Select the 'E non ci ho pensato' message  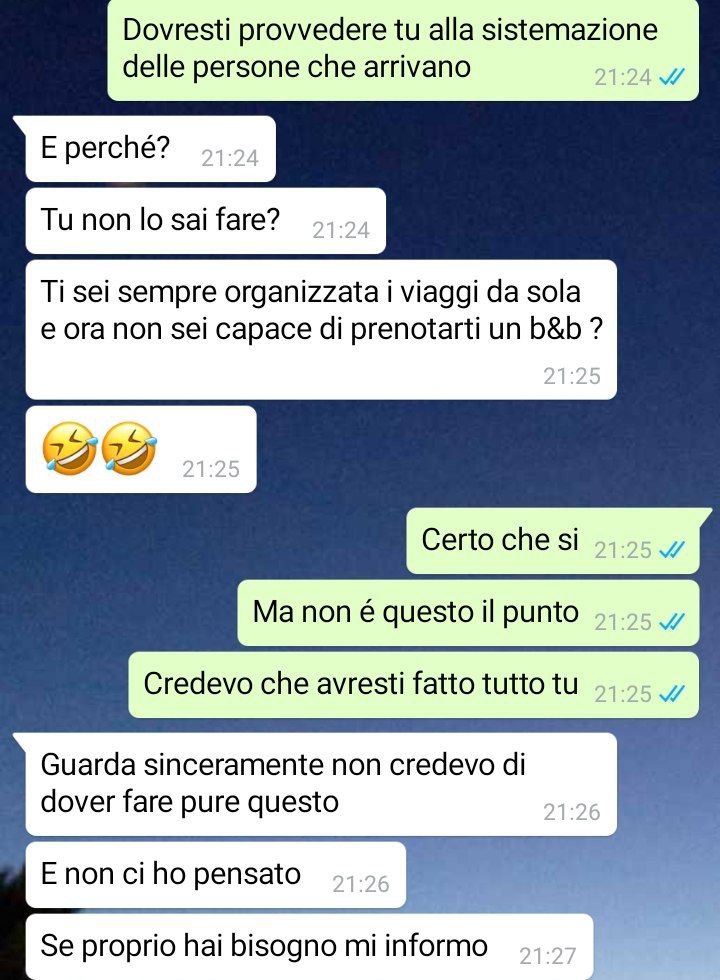pos(216,874)
